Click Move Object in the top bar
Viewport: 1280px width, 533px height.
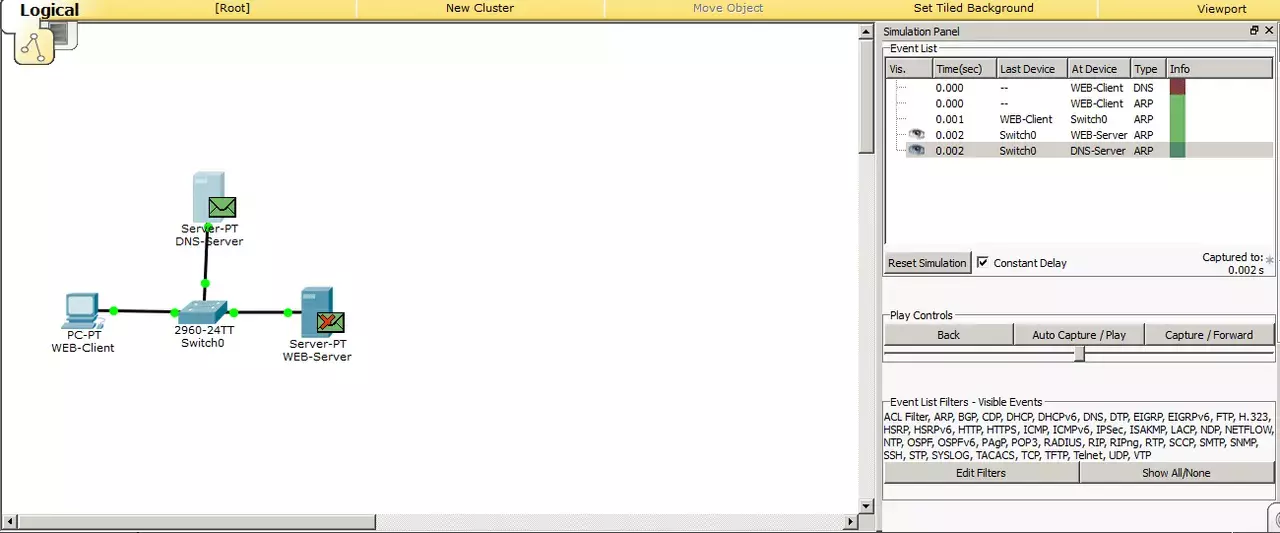coord(728,8)
